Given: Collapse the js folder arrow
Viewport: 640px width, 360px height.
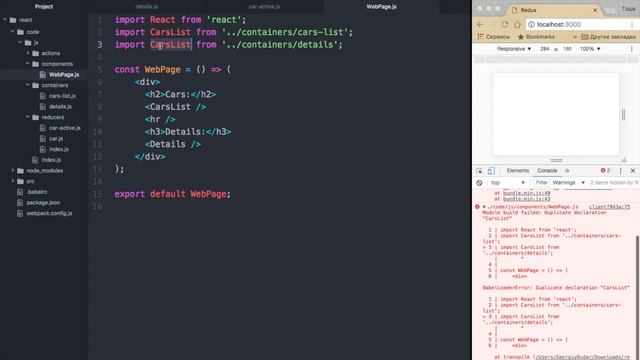Looking at the screenshot, I should click(20, 42).
